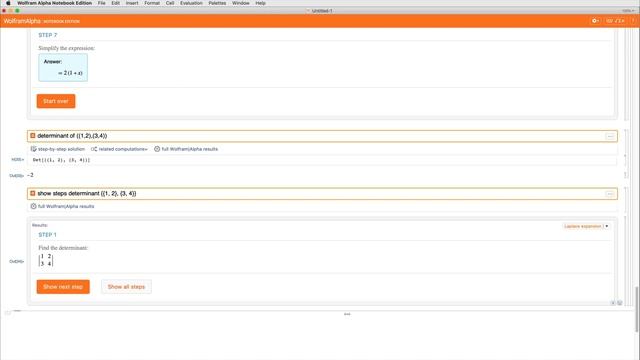
Task: Click the Answer box showing 2(1+x)
Action: 63,68
